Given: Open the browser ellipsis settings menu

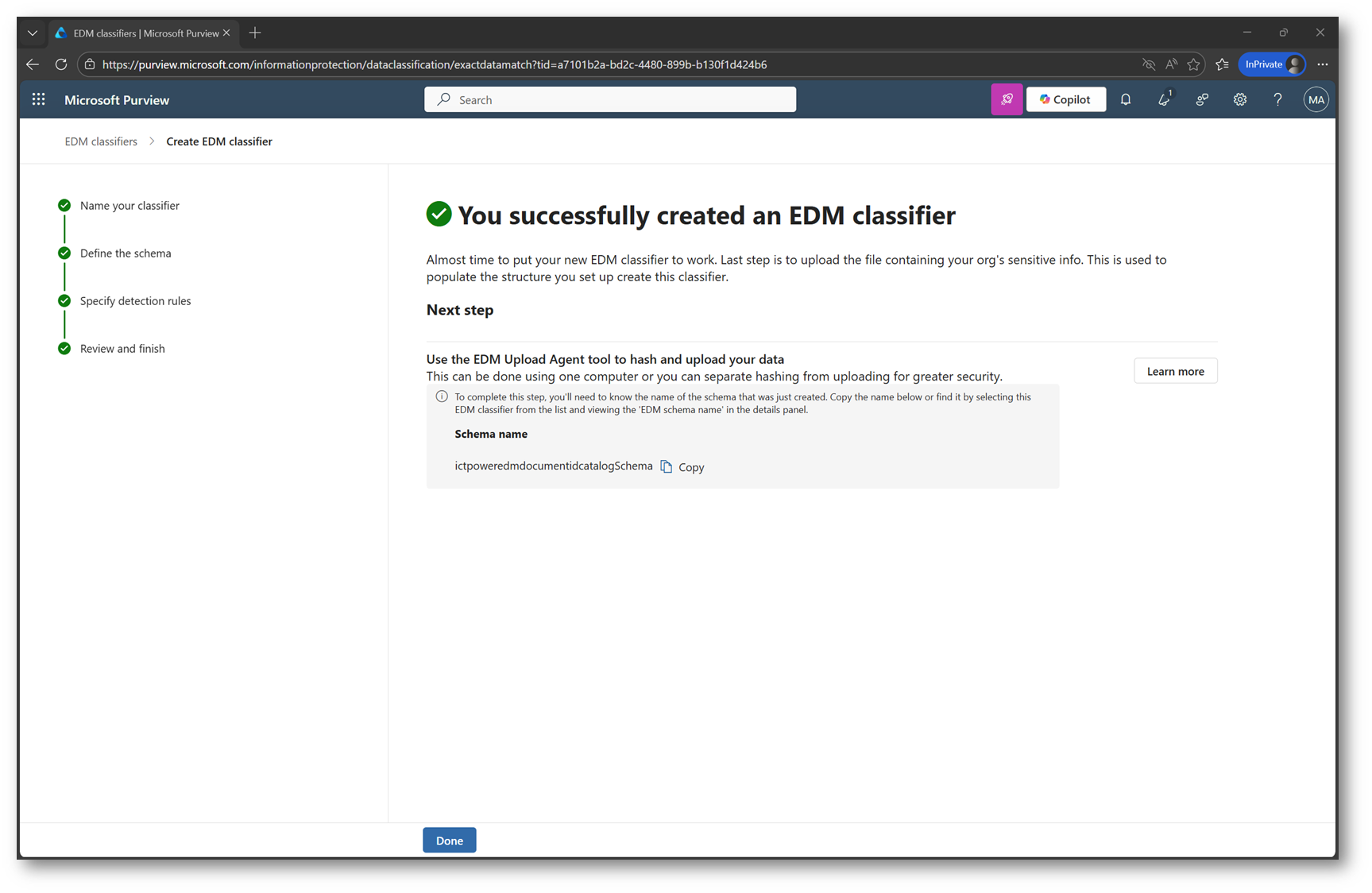Looking at the screenshot, I should tap(1322, 64).
